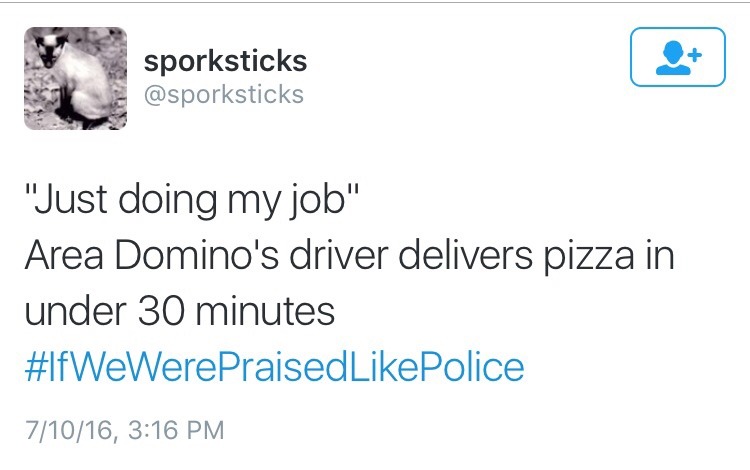Tap the "under 30 minutes" line

point(179,311)
